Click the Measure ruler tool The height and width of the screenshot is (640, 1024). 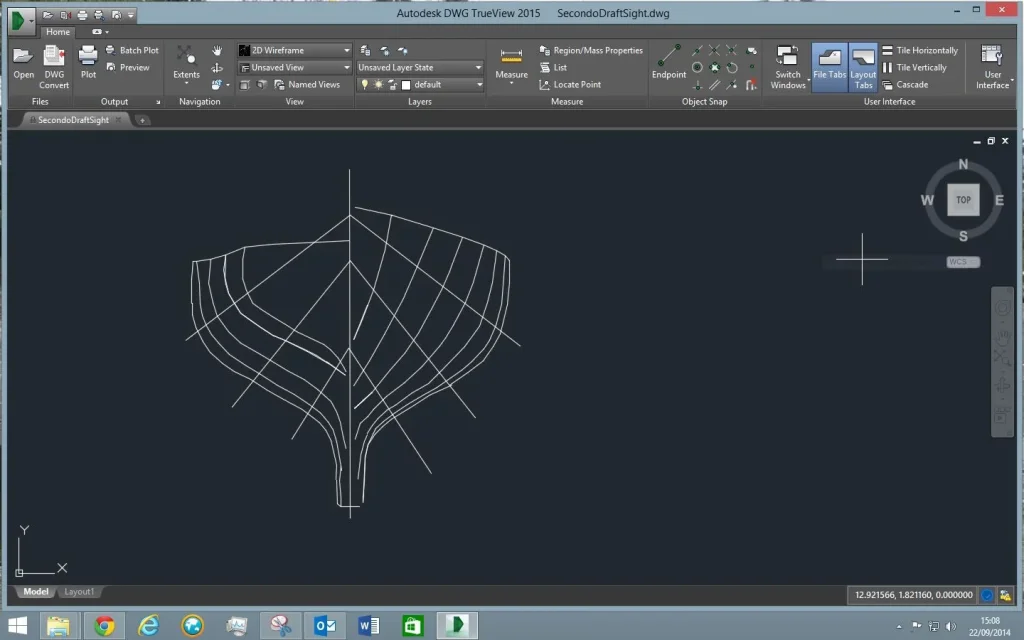[x=511, y=63]
